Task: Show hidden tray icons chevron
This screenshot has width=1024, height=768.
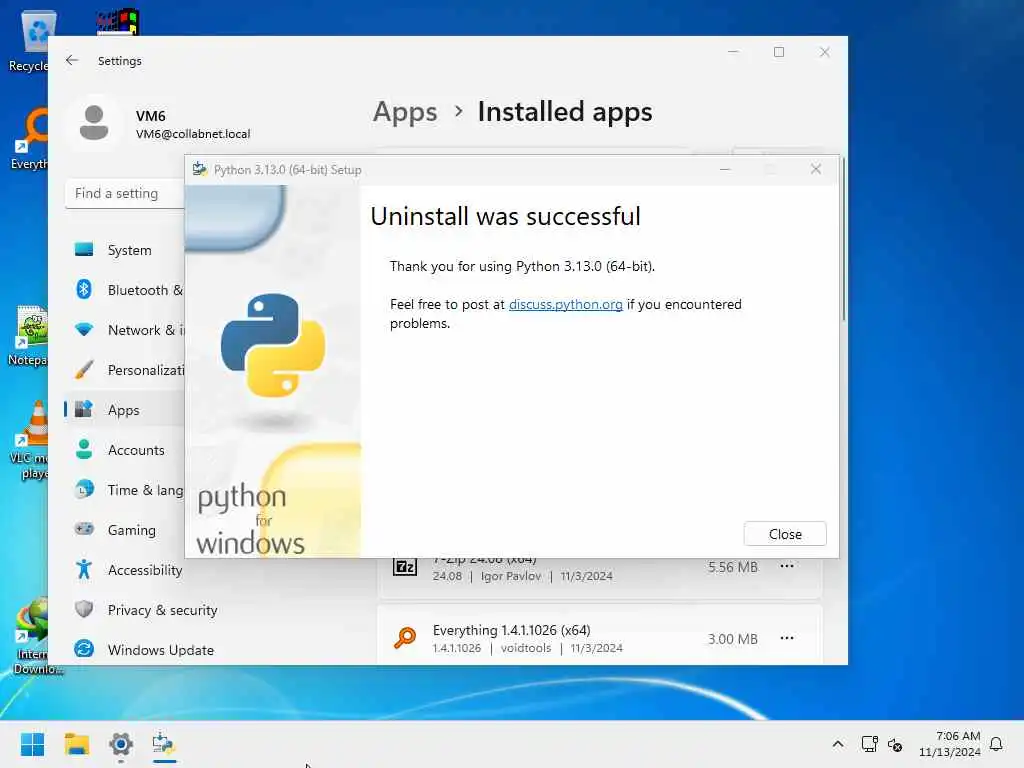Action: [x=838, y=744]
